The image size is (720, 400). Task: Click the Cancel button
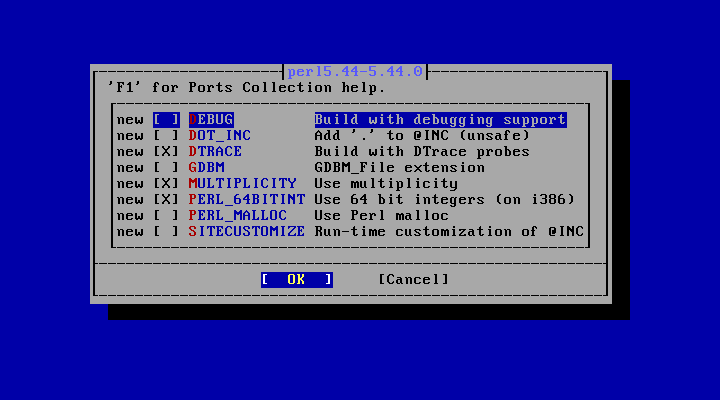point(413,280)
